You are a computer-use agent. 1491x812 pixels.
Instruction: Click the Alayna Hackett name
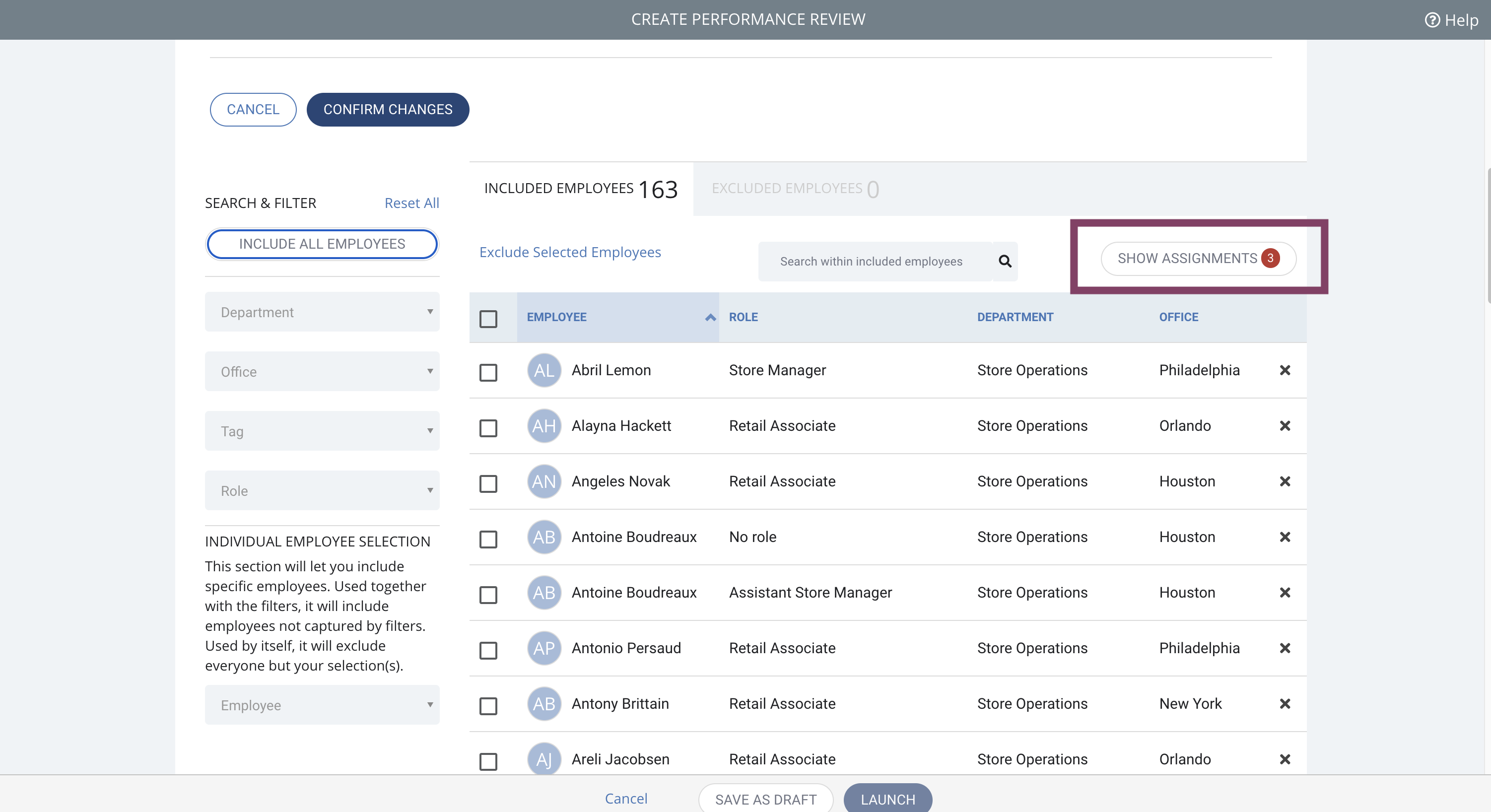coord(621,426)
